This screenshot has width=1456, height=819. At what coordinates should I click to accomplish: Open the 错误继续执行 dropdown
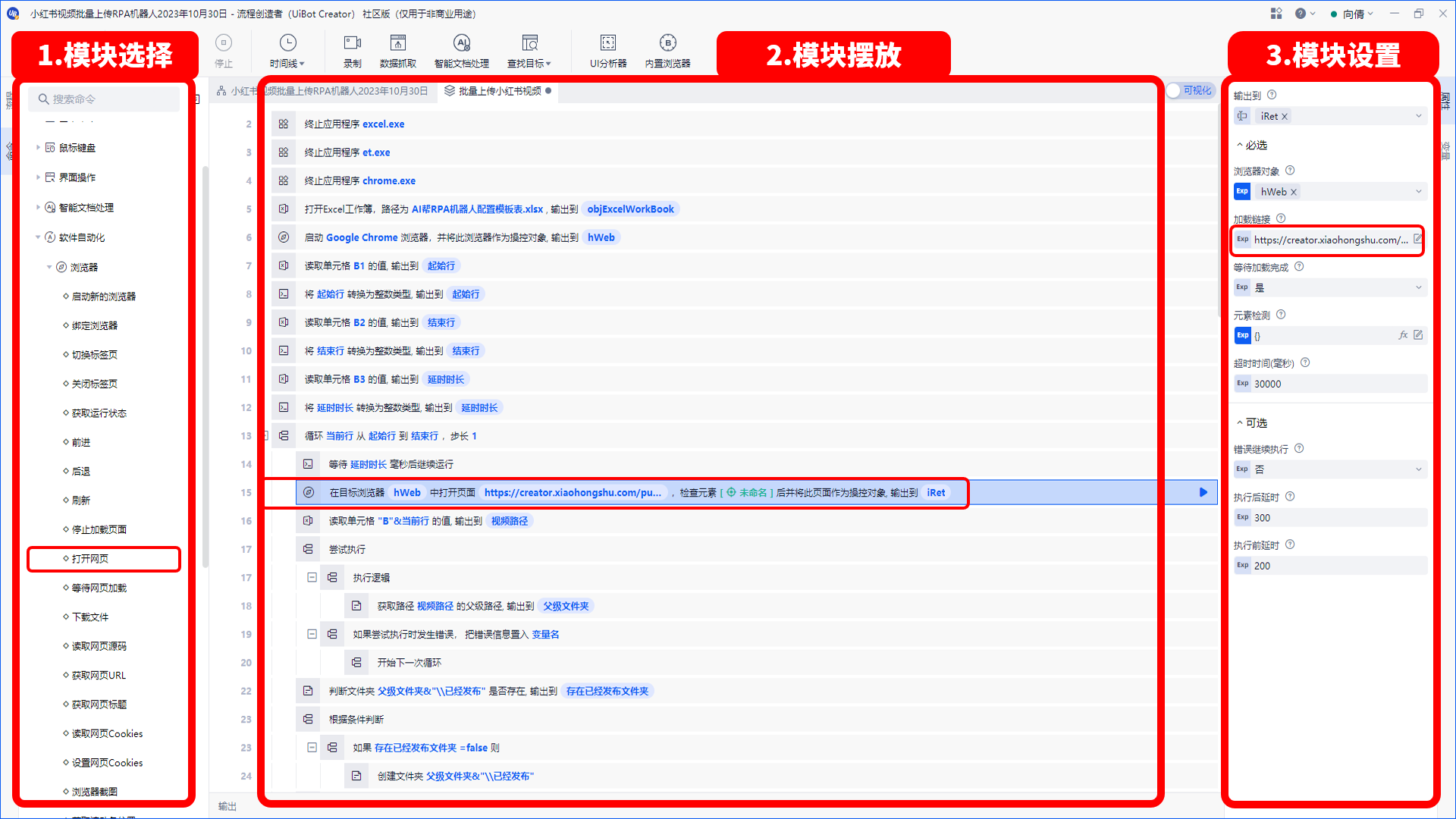[x=1419, y=469]
